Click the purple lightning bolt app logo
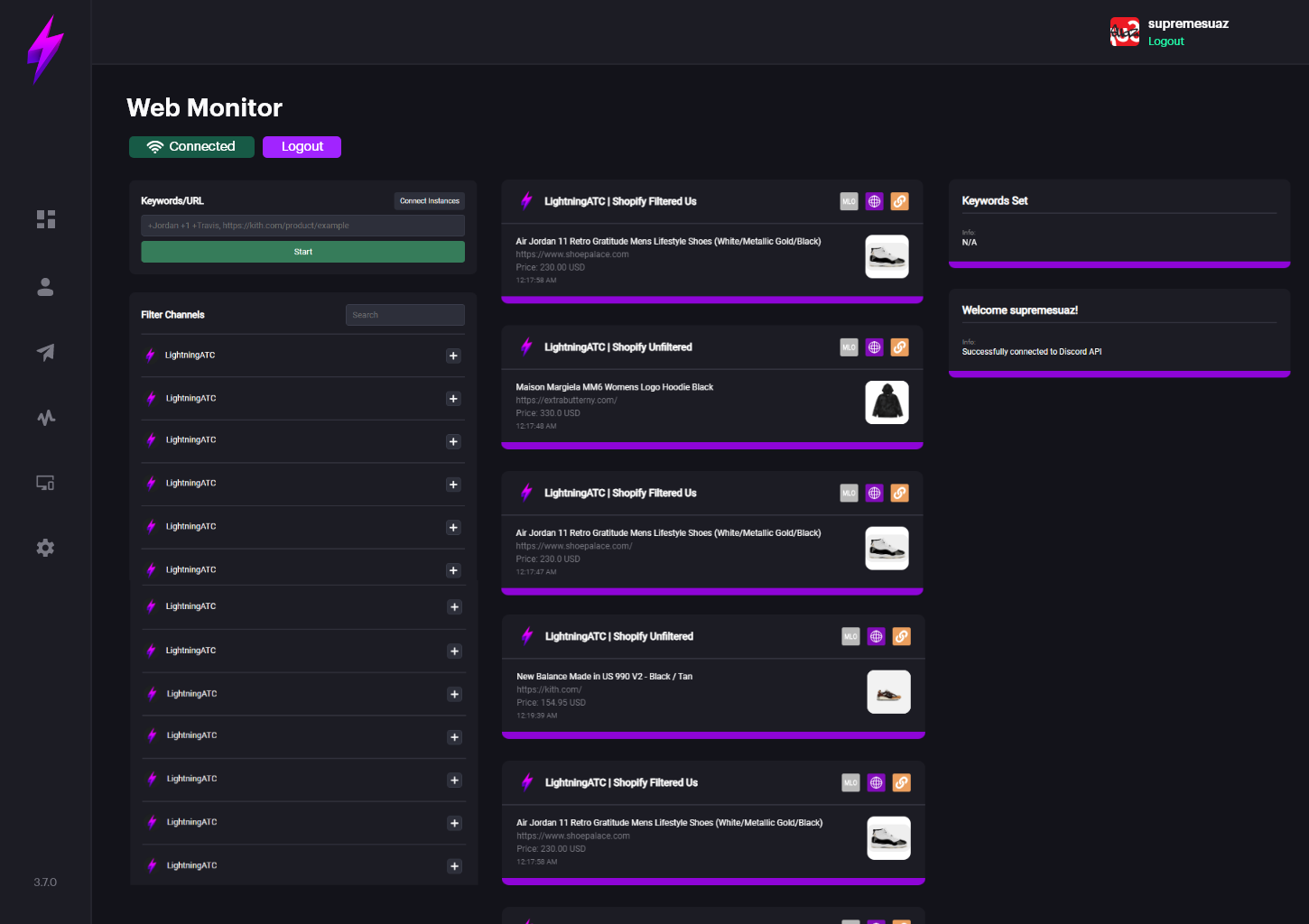The width and height of the screenshot is (1309, 924). point(45,50)
